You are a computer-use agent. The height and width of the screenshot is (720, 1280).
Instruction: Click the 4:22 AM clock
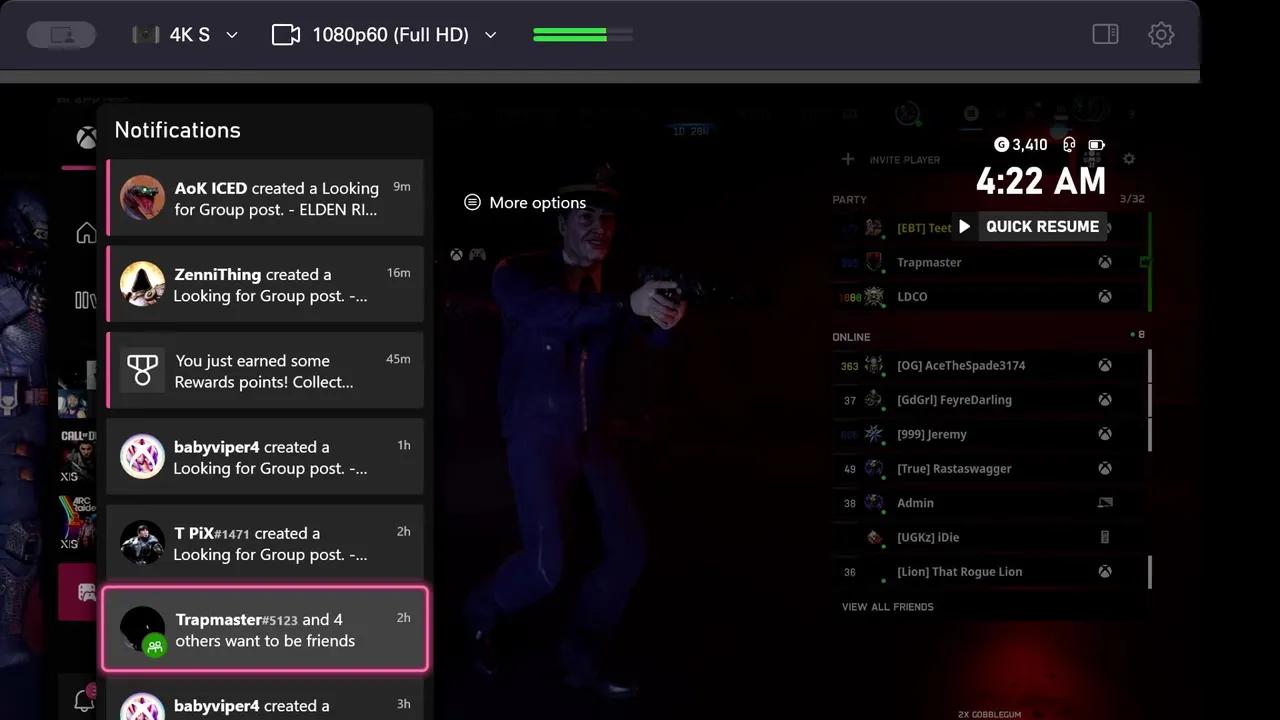(x=1041, y=182)
